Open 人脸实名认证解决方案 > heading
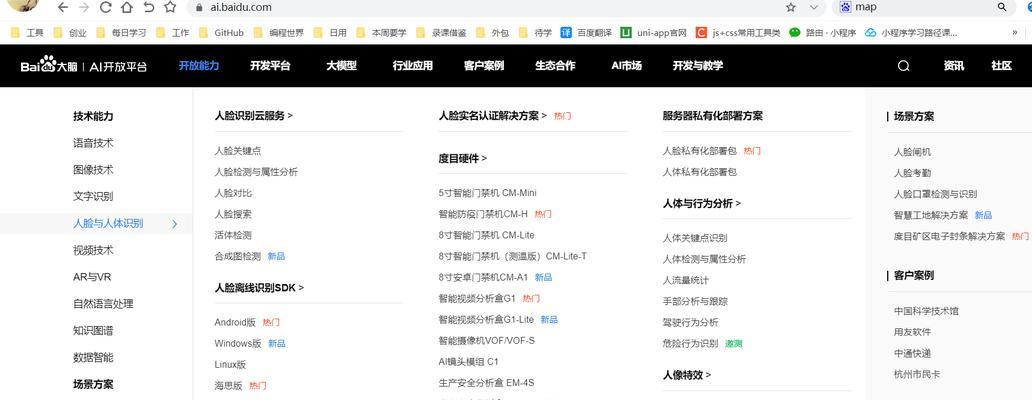The width and height of the screenshot is (1032, 400). (492, 116)
